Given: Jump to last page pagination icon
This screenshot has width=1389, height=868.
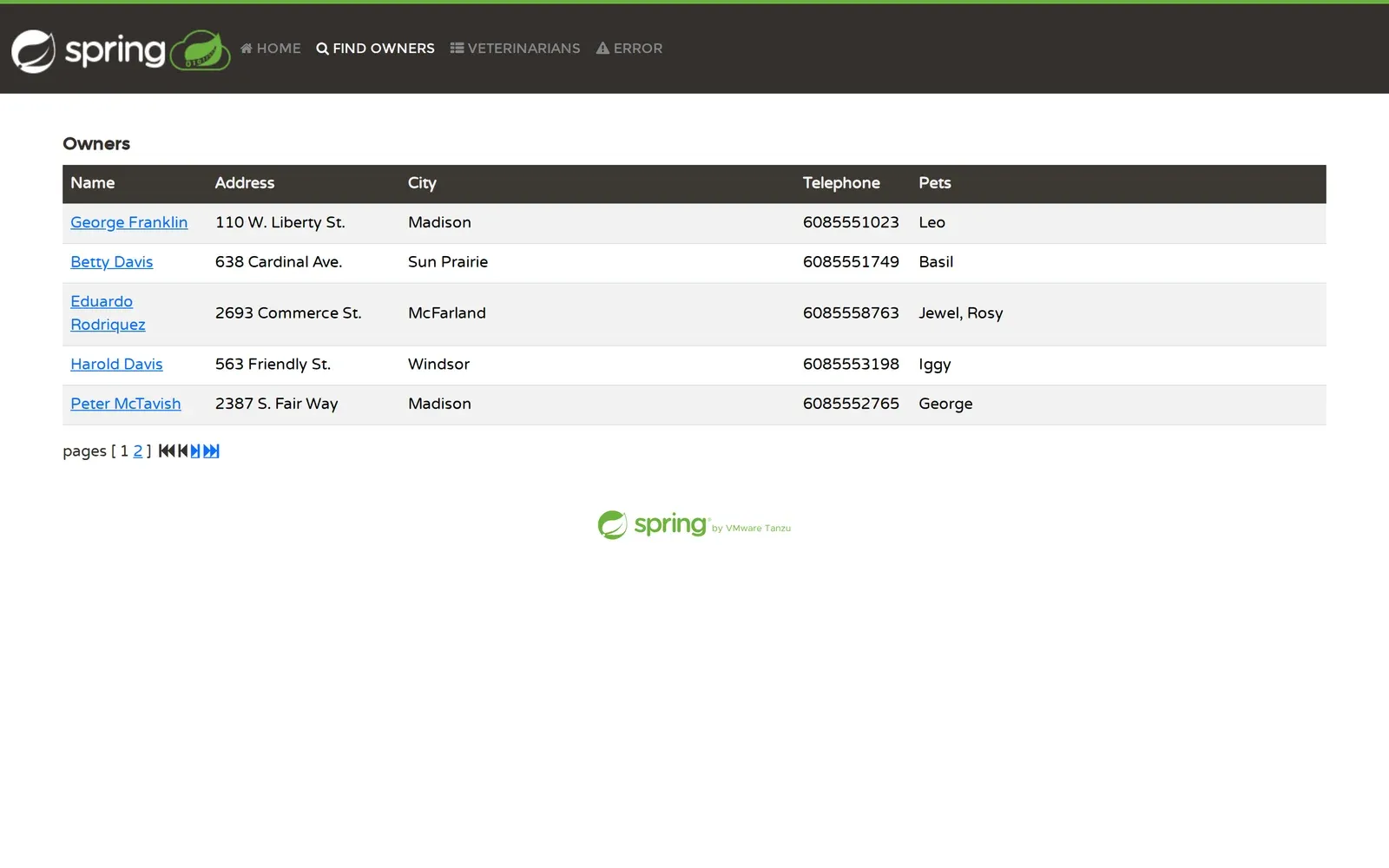Looking at the screenshot, I should pos(211,450).
